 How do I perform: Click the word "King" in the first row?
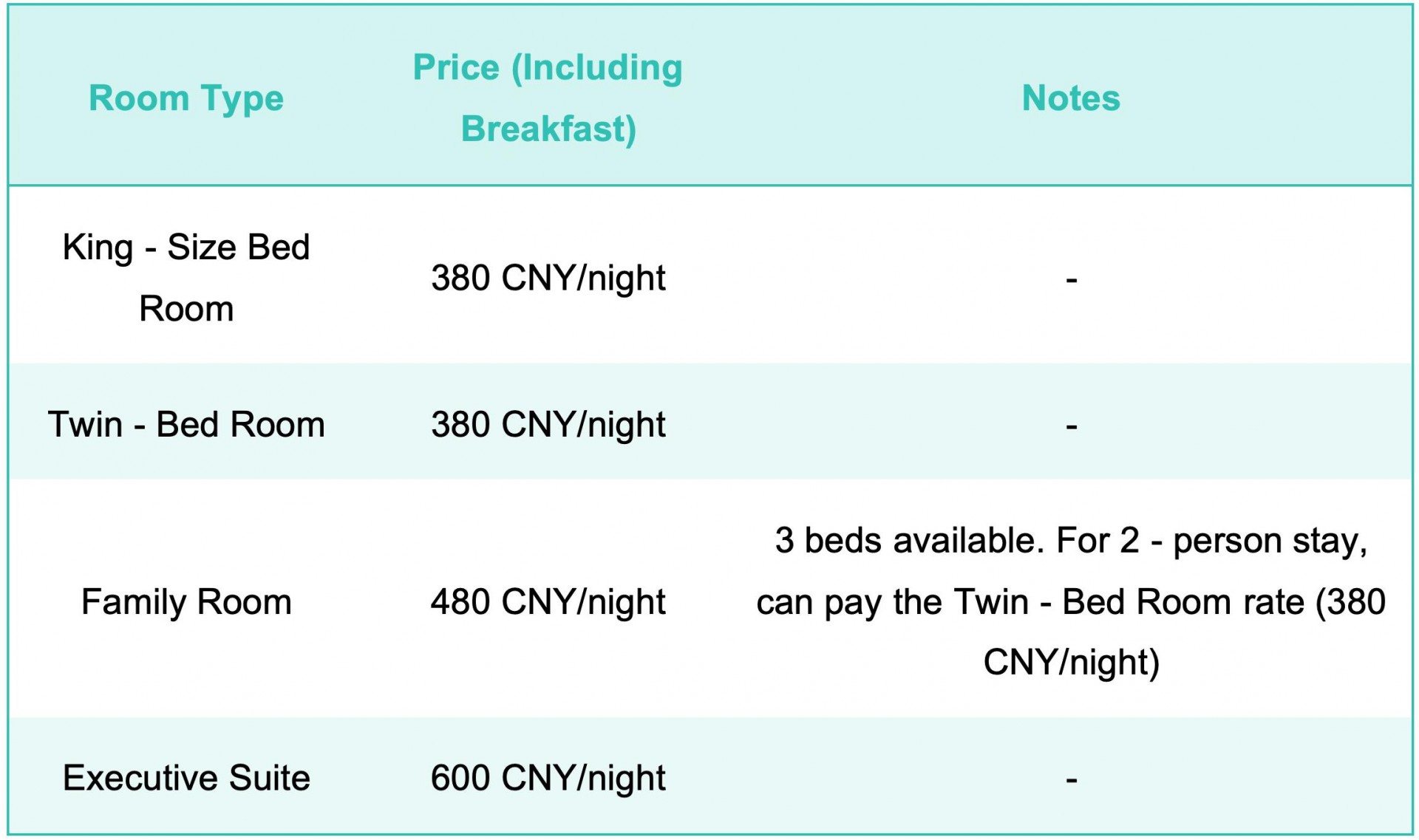tap(98, 247)
